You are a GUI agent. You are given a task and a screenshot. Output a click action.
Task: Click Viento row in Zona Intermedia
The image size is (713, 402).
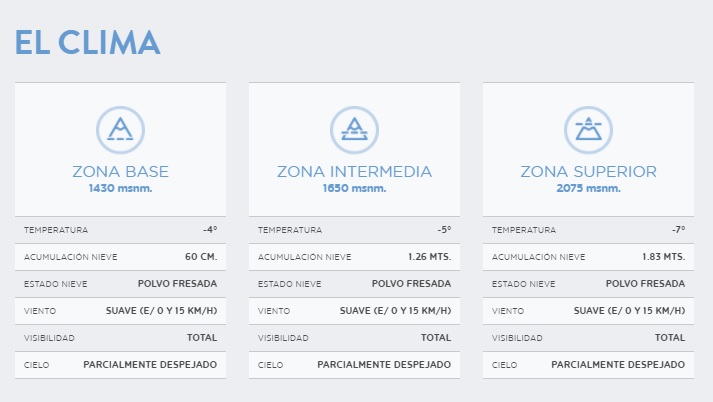(354, 311)
